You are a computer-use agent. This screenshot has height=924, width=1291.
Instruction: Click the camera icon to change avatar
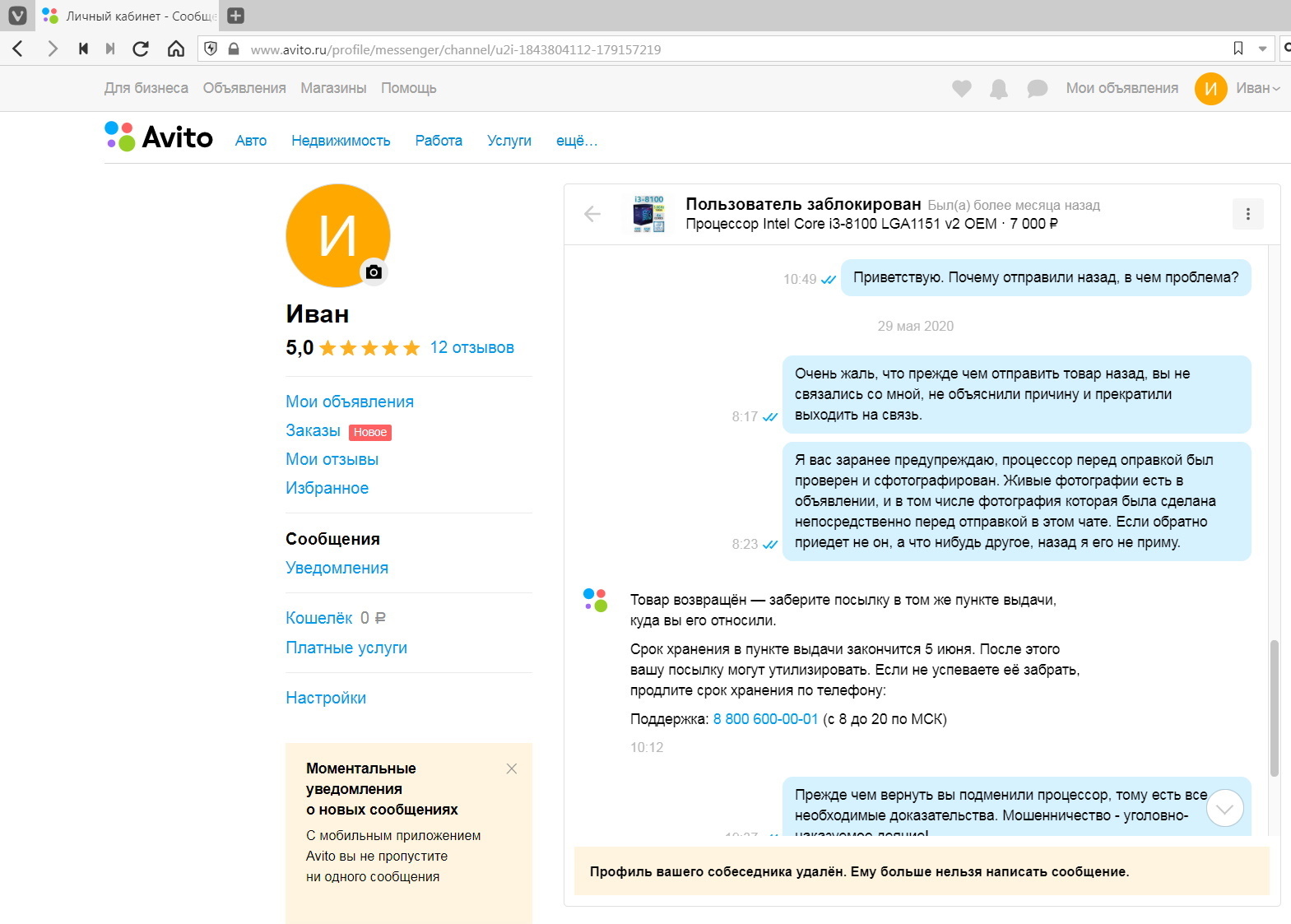click(x=374, y=272)
